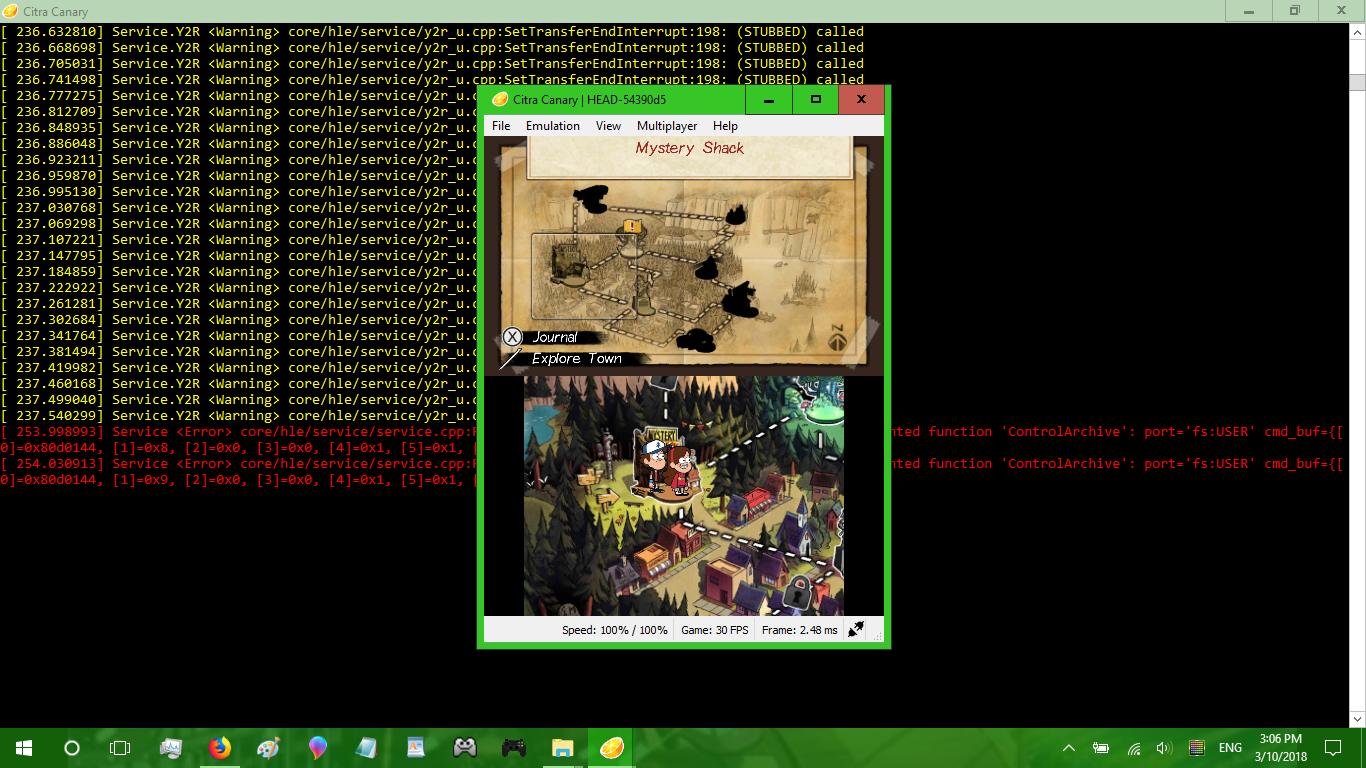Click the Citra lemon icon in emulator title bar
This screenshot has height=768, width=1366.
[499, 99]
